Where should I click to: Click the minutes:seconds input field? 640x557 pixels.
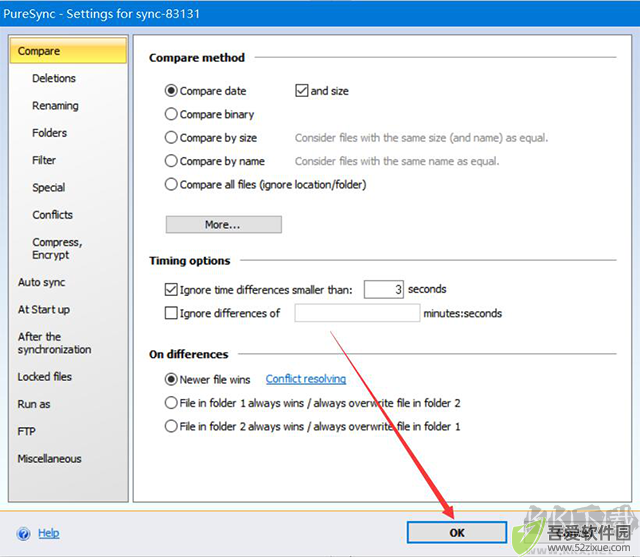(357, 313)
